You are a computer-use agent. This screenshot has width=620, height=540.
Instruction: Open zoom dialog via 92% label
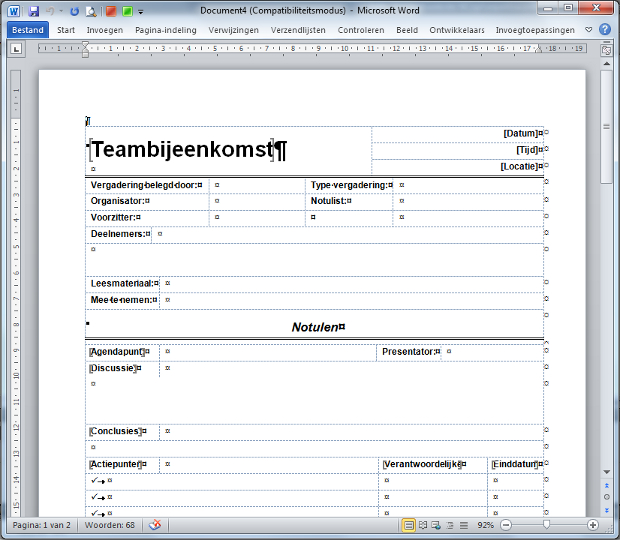pos(485,525)
